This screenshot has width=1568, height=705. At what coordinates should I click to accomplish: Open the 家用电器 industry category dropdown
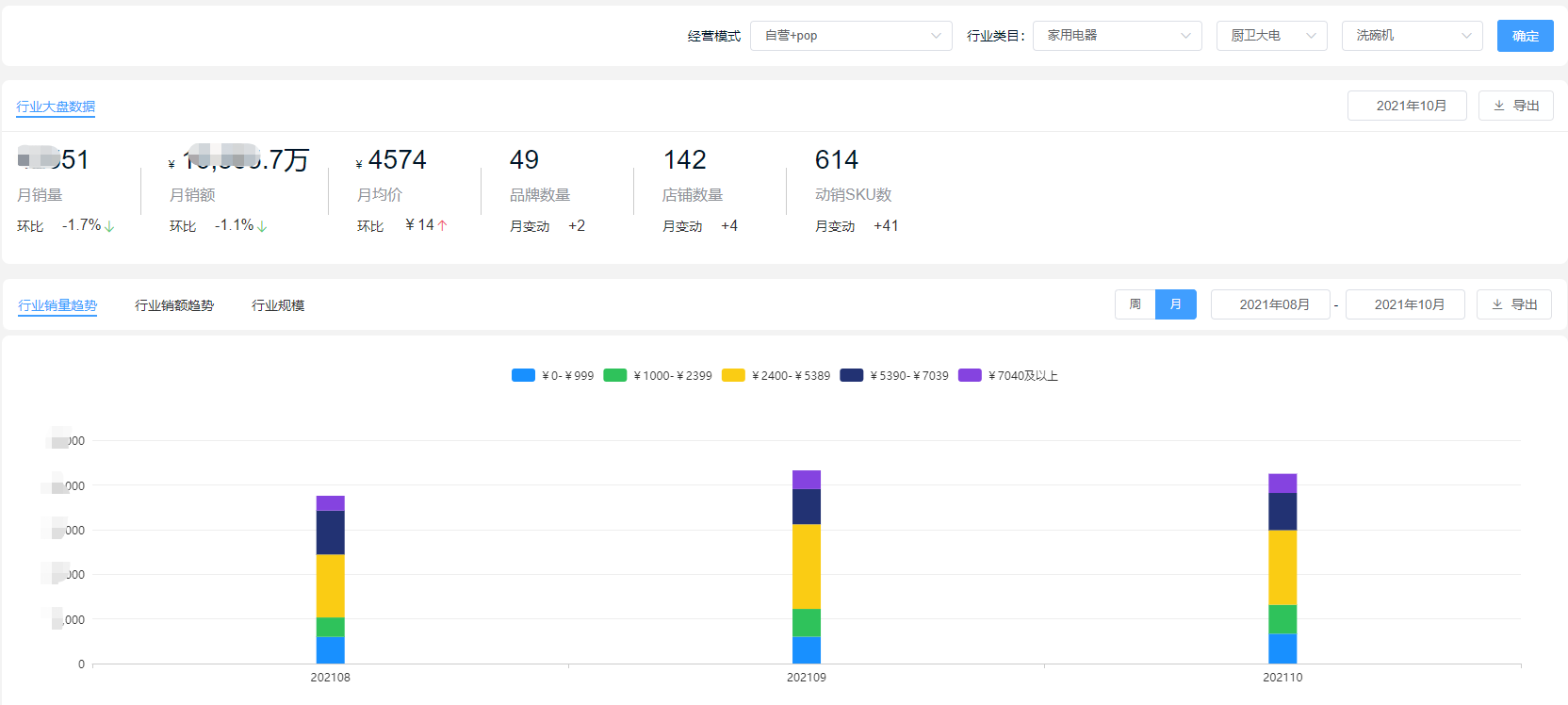(1117, 36)
